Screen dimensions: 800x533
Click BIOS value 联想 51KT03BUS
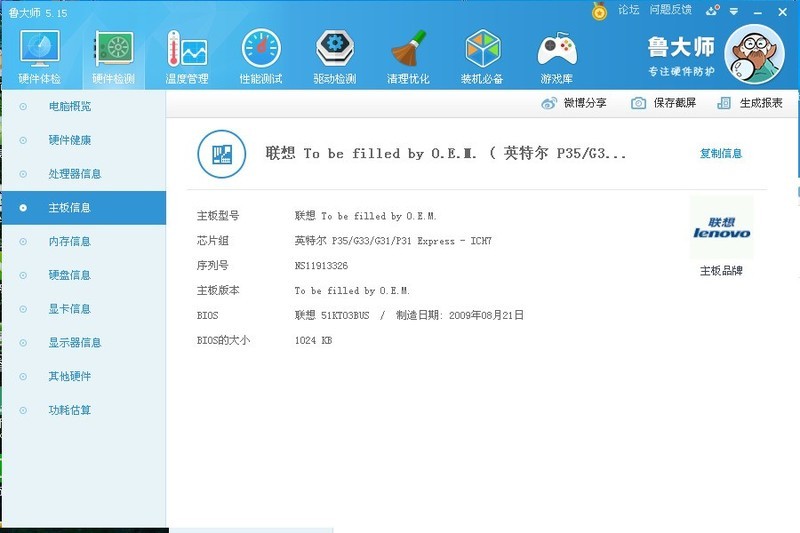coord(332,315)
